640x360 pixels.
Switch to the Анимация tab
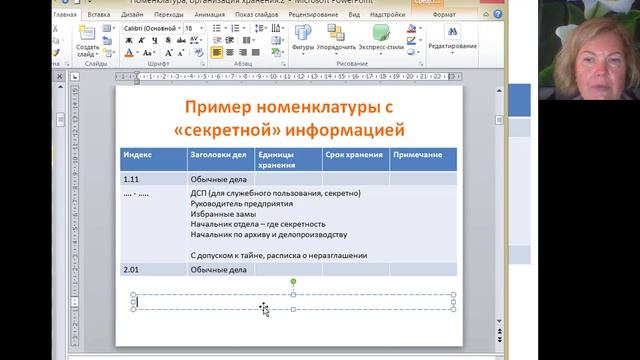pyautogui.click(x=209, y=14)
